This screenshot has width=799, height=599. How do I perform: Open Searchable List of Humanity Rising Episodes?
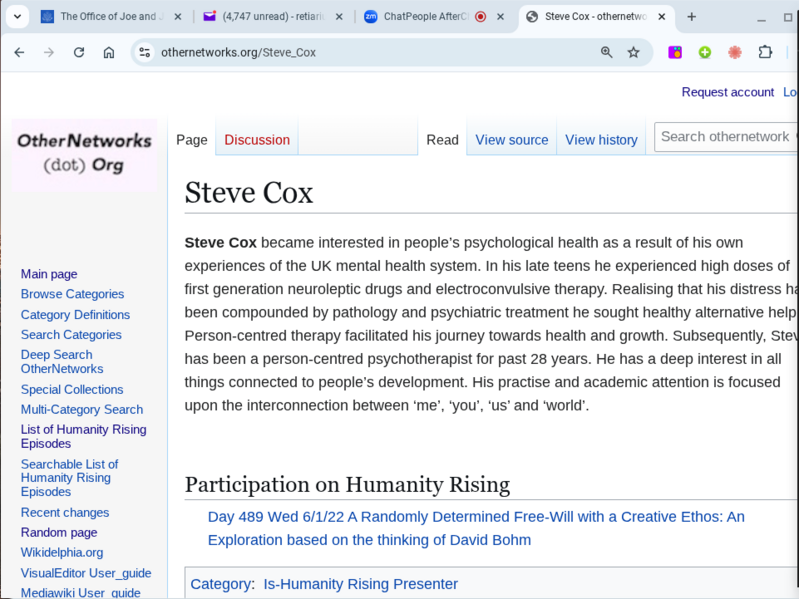(69, 478)
